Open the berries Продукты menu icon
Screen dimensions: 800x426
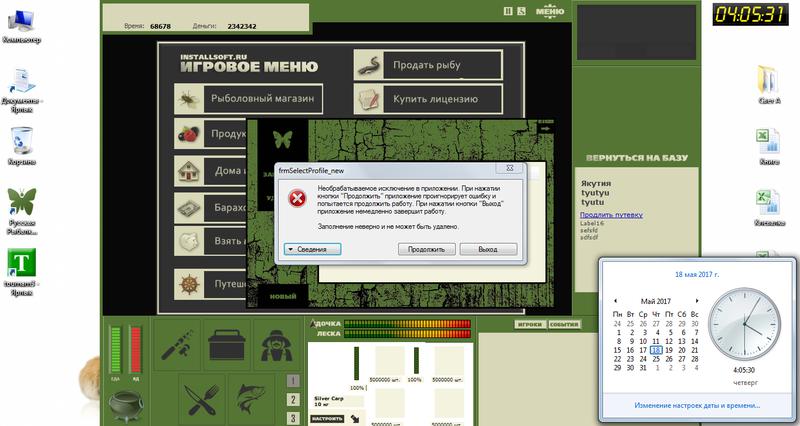pyautogui.click(x=189, y=134)
